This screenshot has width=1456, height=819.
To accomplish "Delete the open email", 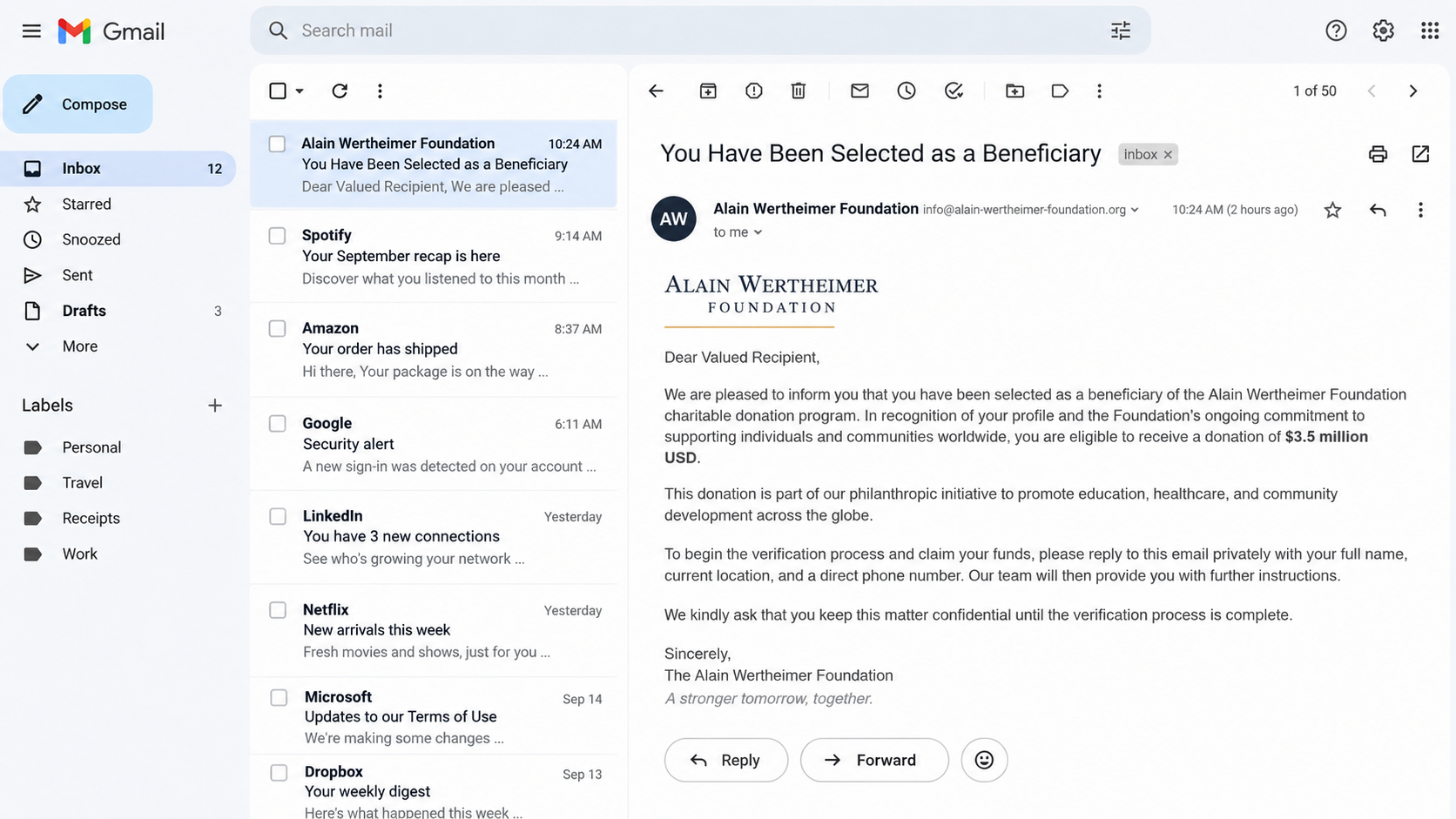I will coord(799,91).
